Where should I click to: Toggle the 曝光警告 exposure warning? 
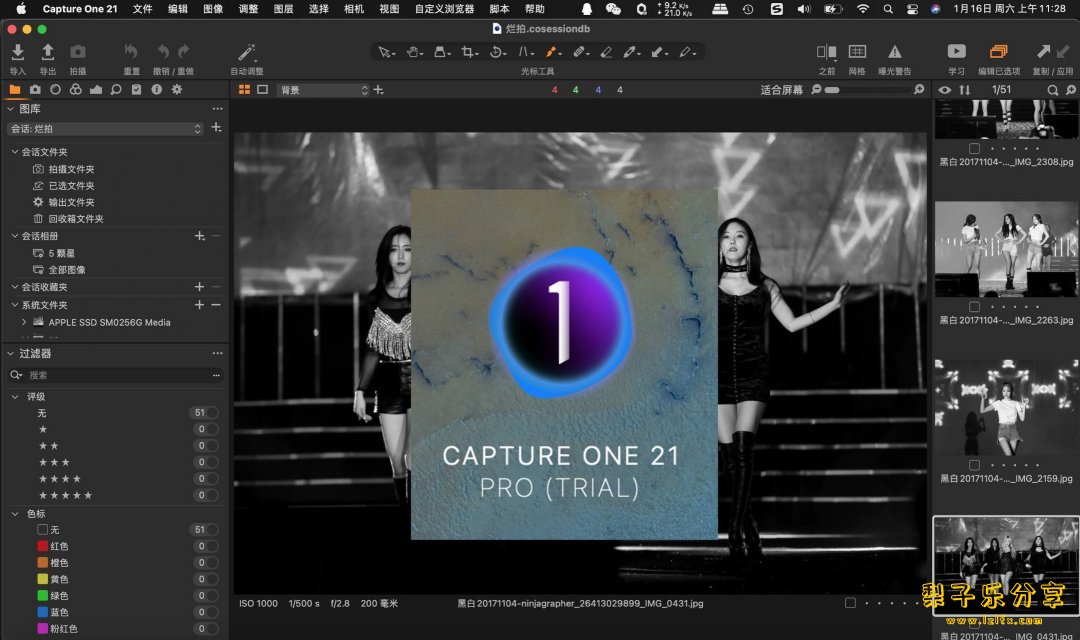click(895, 52)
